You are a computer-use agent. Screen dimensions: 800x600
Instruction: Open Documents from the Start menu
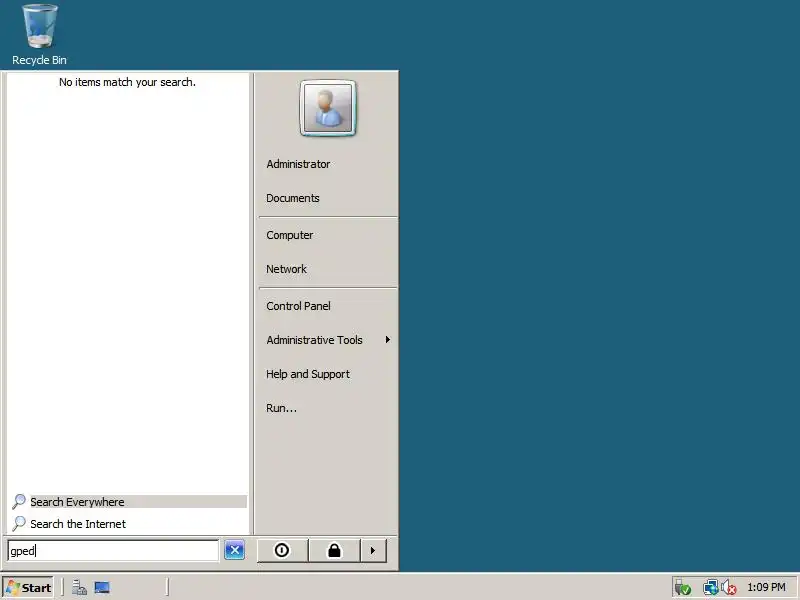point(293,198)
